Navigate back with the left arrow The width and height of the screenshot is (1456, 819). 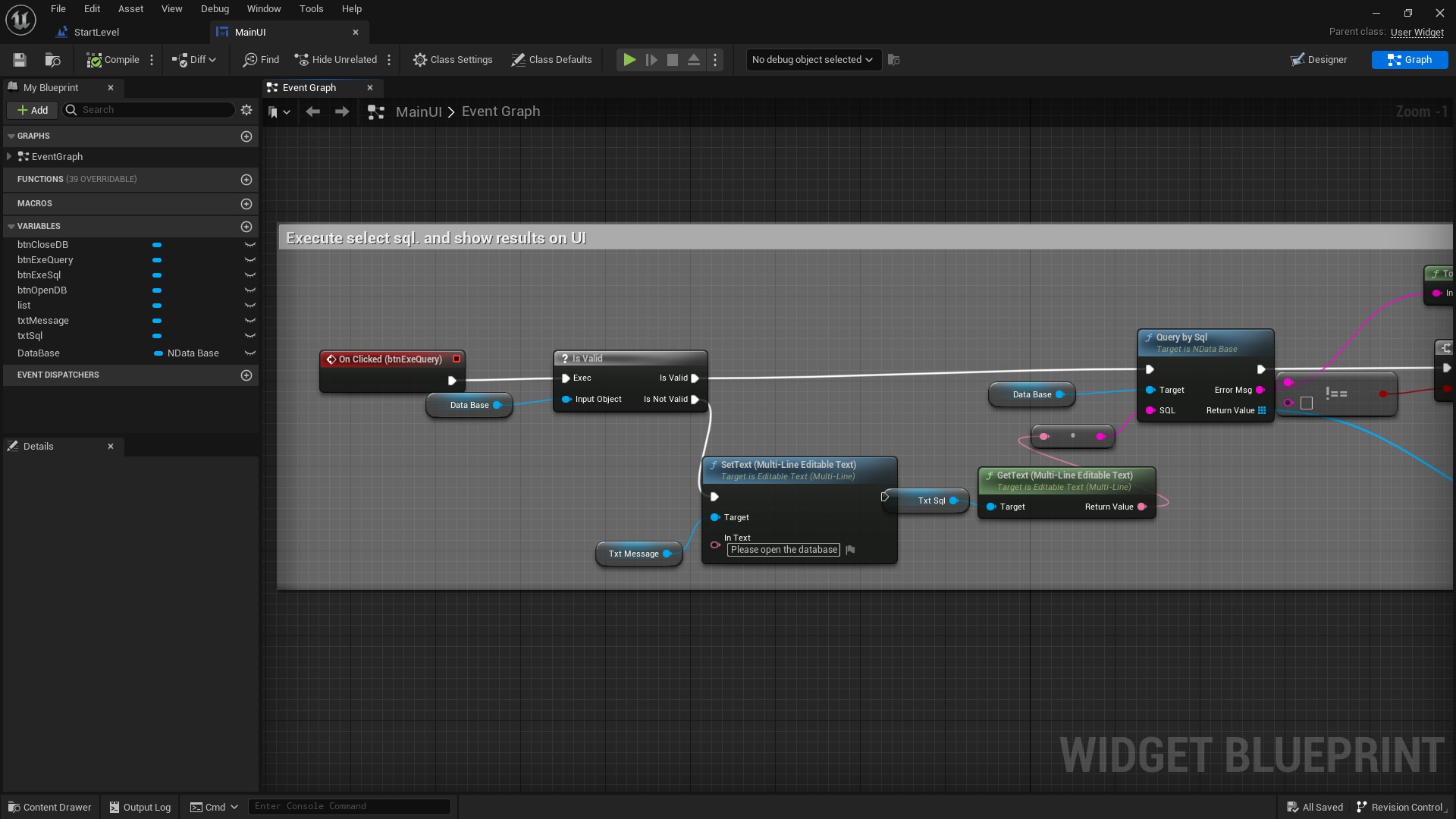(x=312, y=111)
